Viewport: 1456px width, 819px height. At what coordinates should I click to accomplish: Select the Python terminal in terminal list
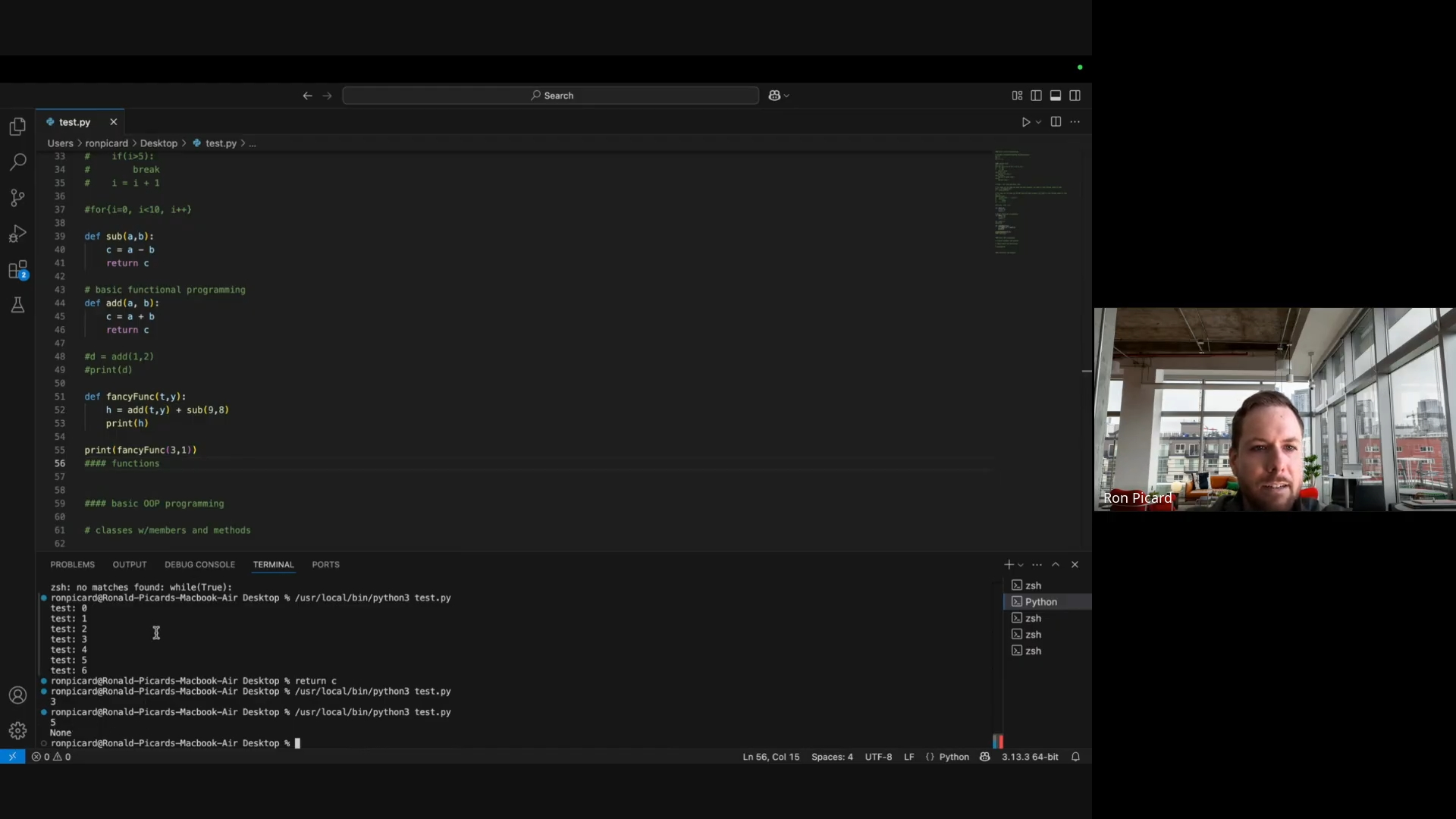pos(1040,601)
